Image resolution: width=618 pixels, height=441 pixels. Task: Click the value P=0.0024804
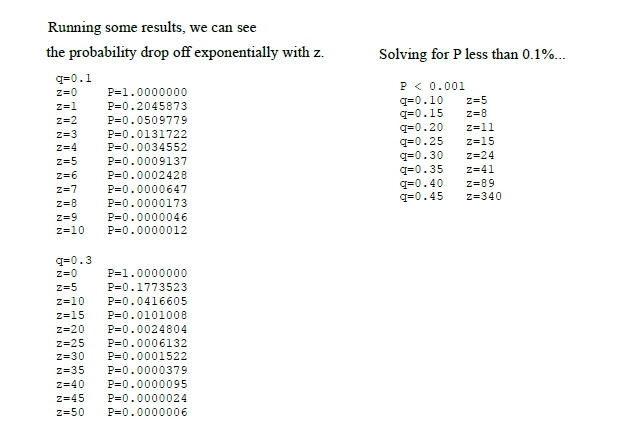[147, 329]
